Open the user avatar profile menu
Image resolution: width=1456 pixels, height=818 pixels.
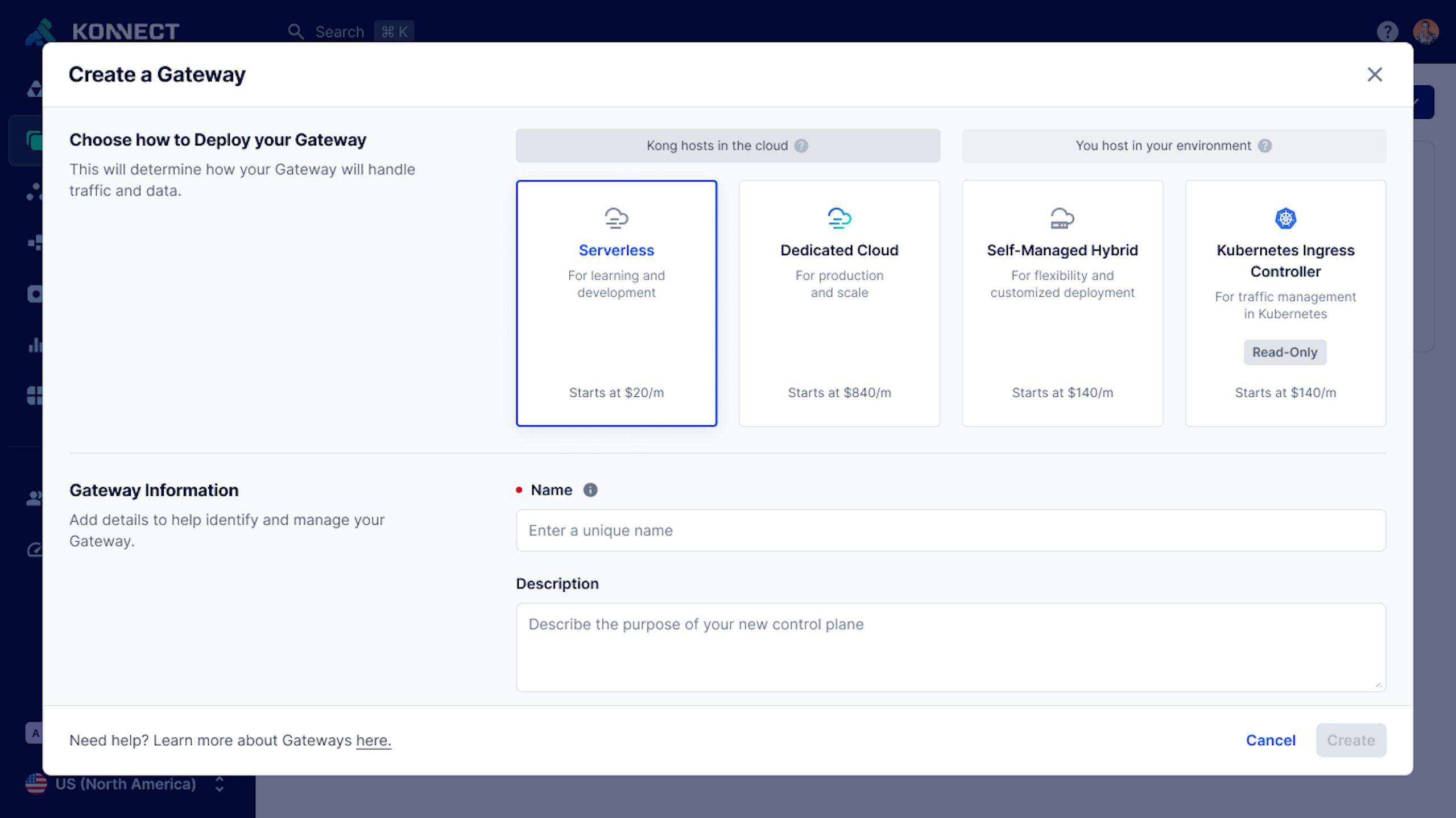[1425, 31]
